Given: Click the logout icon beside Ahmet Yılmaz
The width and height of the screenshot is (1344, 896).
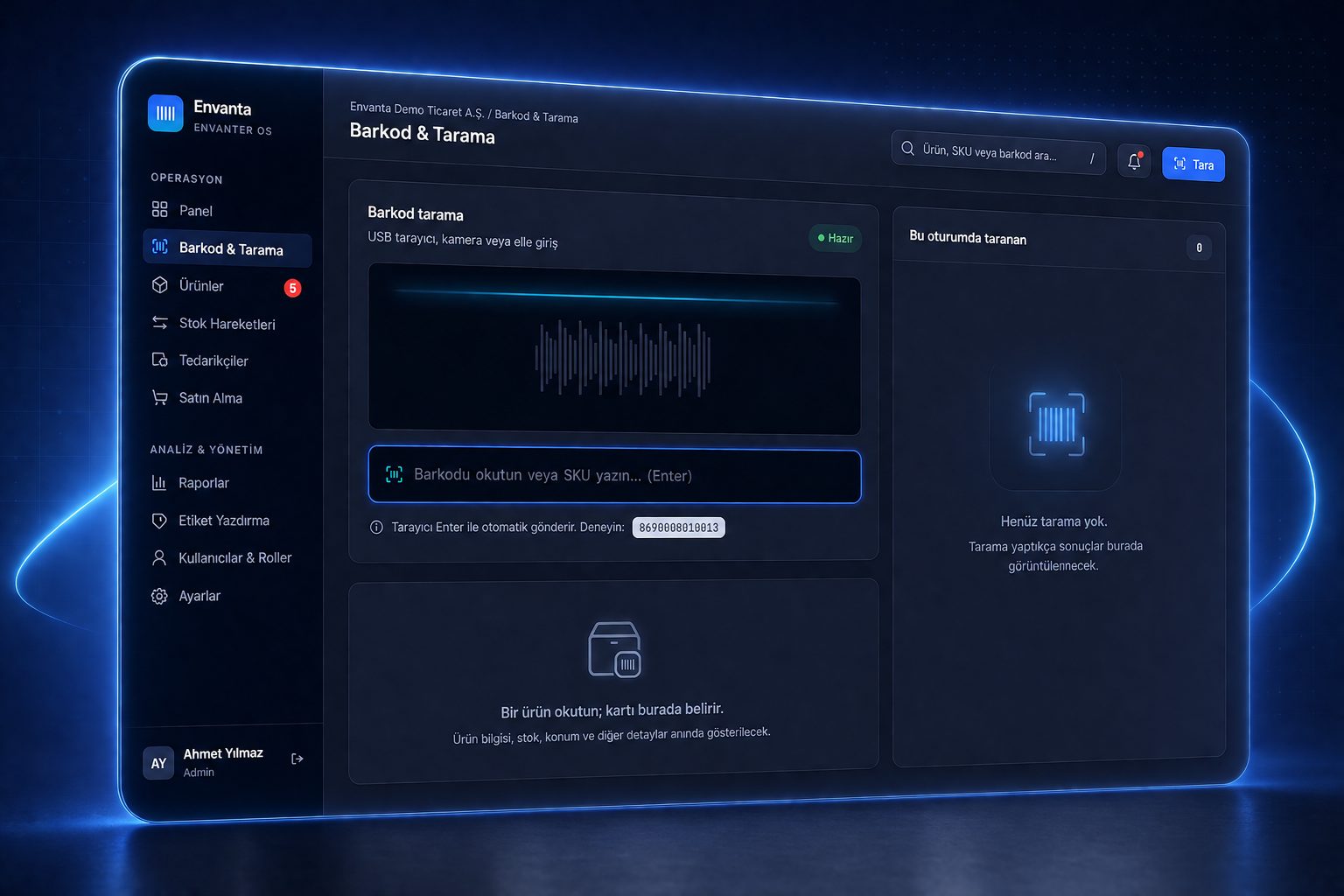Looking at the screenshot, I should point(297,759).
